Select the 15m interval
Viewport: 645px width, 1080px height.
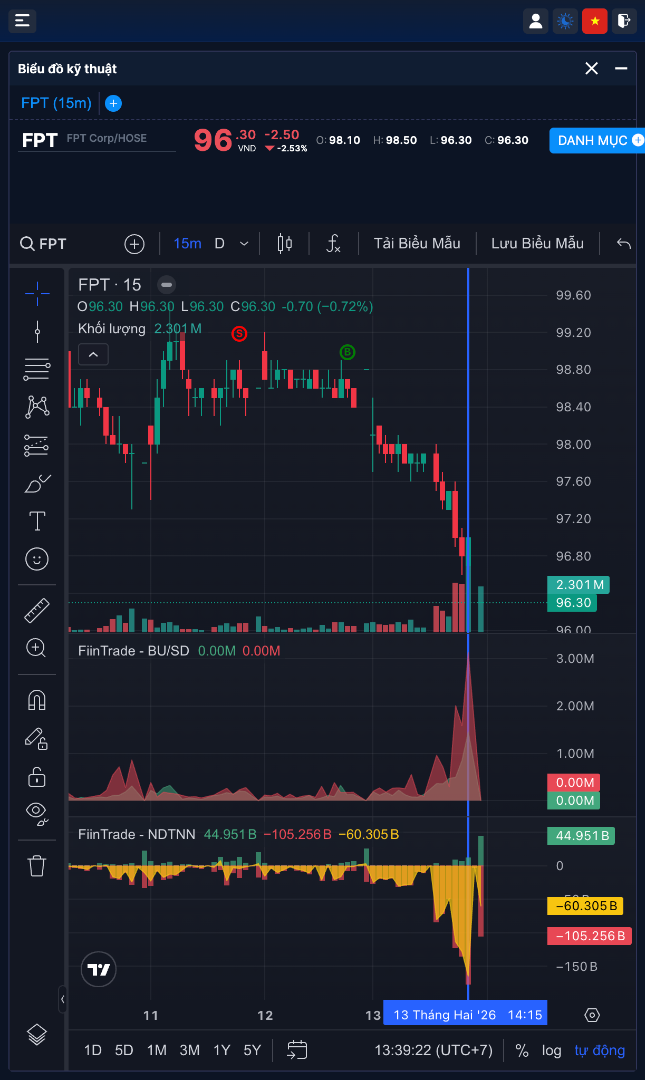point(187,243)
